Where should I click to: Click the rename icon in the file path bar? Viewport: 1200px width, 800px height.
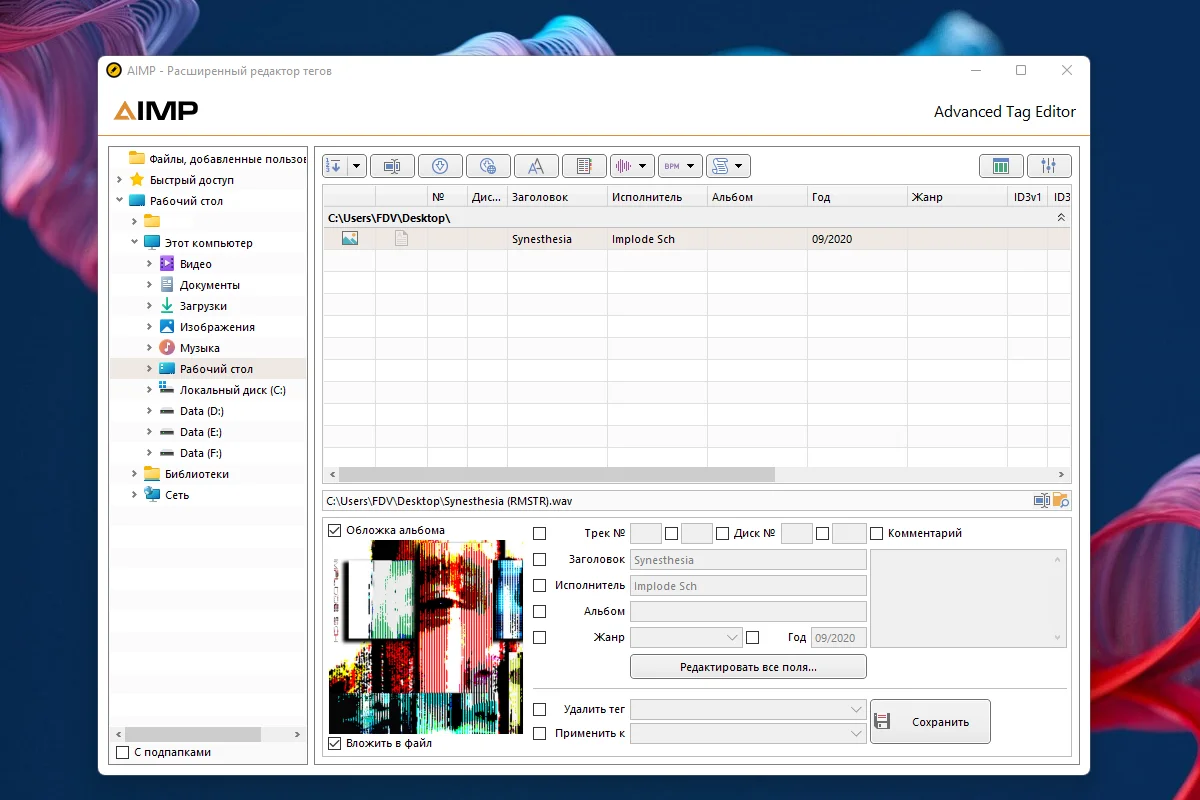(1042, 500)
